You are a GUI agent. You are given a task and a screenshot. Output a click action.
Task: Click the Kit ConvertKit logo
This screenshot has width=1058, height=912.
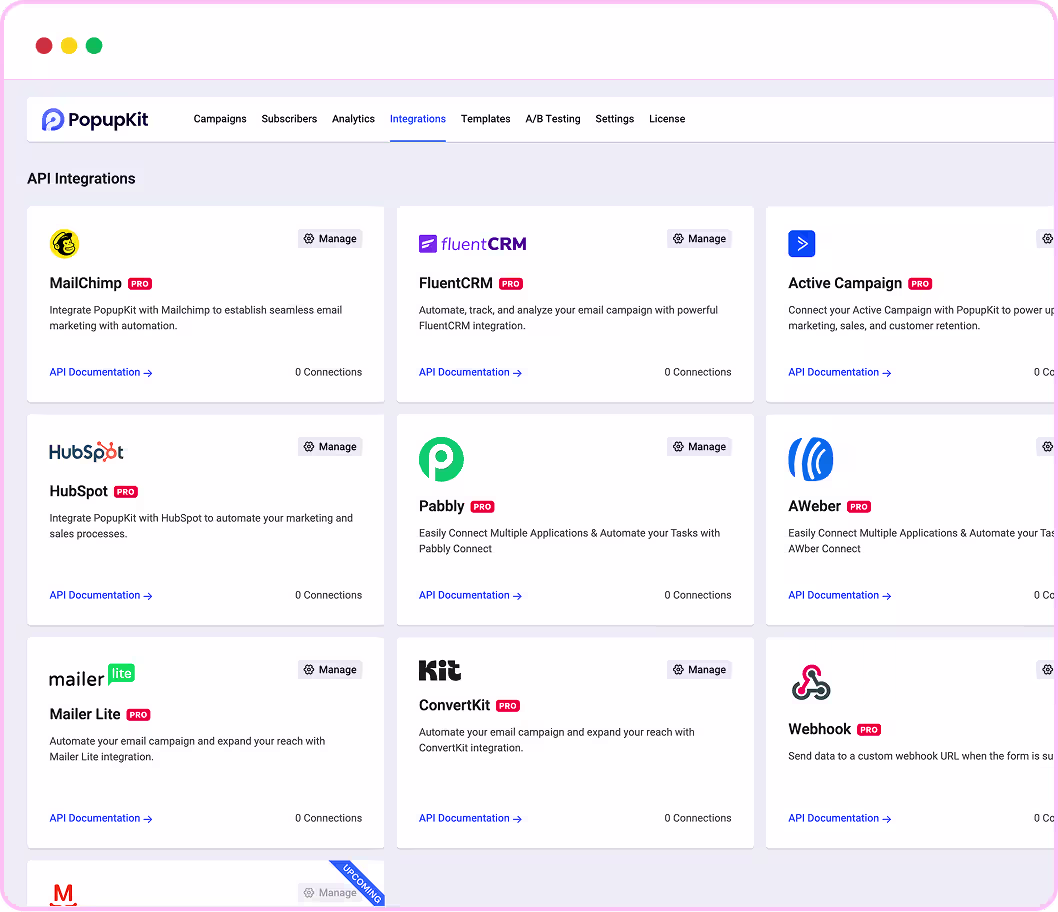(x=440, y=670)
